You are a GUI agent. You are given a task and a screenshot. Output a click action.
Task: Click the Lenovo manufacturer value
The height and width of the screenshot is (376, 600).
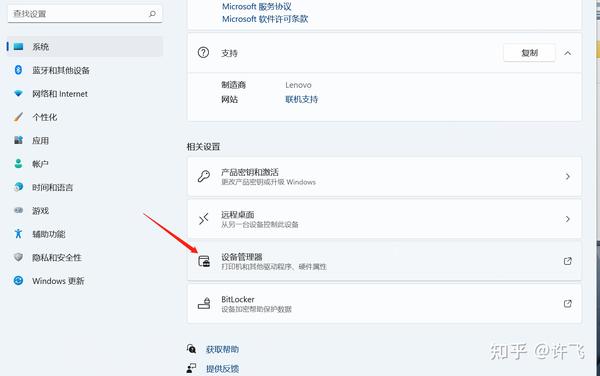pyautogui.click(x=298, y=85)
